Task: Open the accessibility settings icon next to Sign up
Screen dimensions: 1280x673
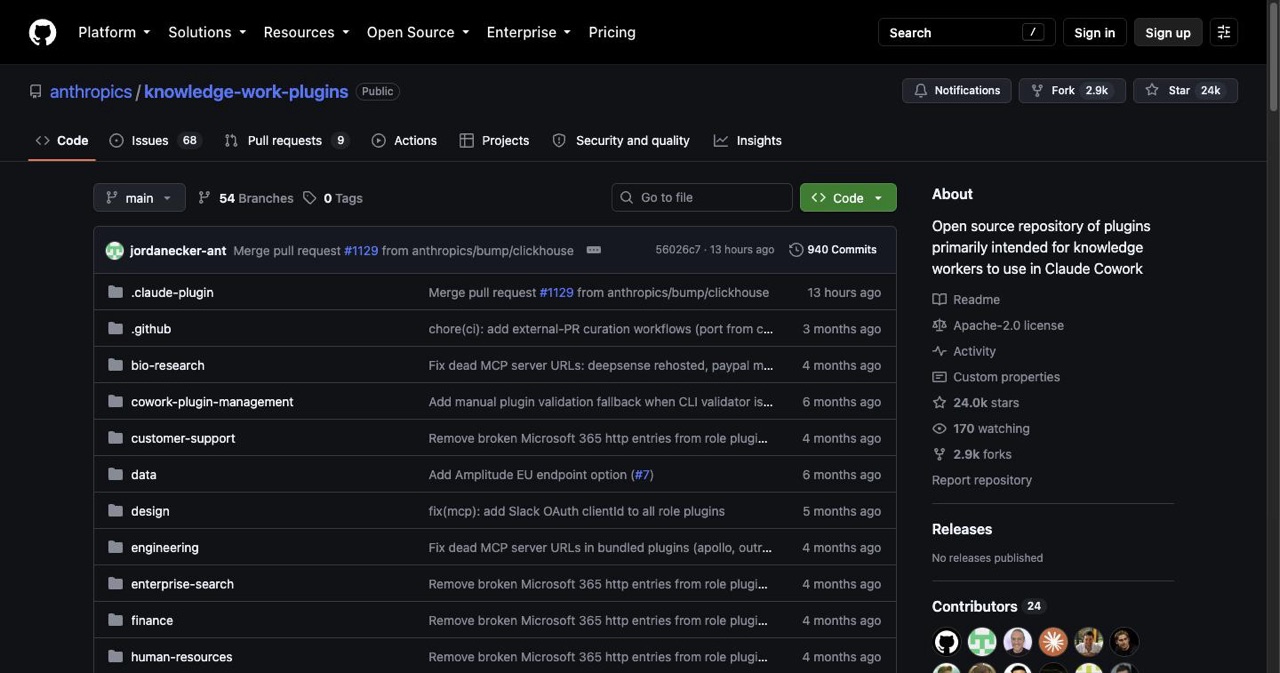Action: (1223, 32)
